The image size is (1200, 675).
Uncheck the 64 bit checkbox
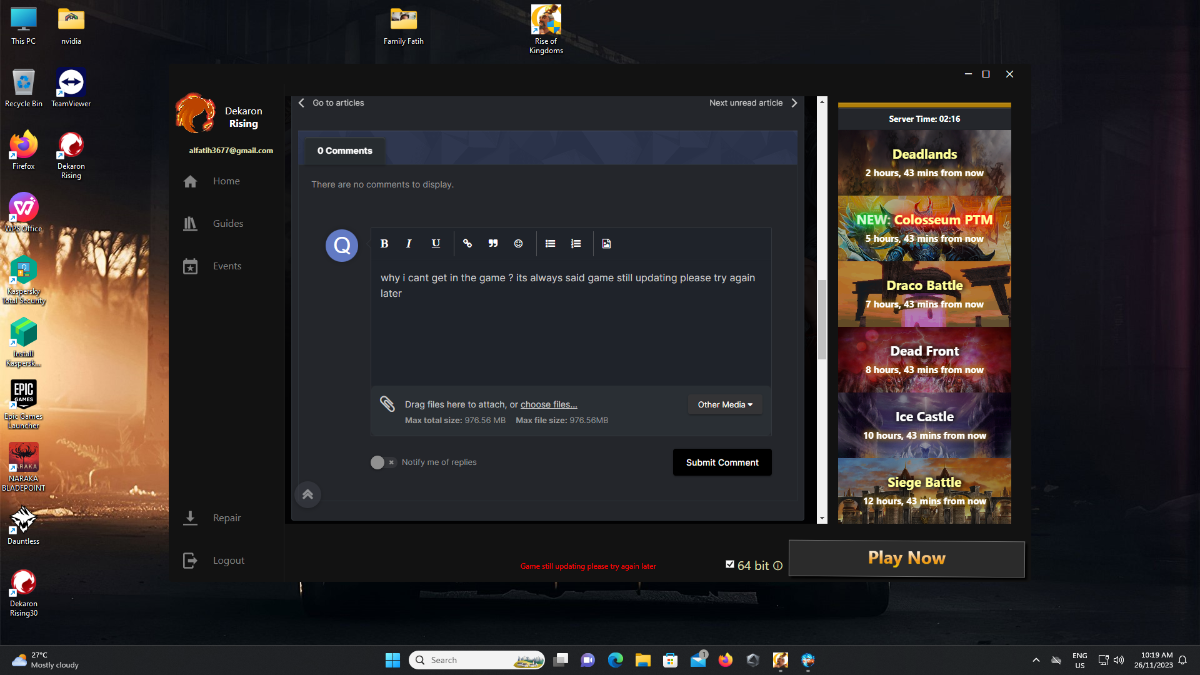coord(730,565)
